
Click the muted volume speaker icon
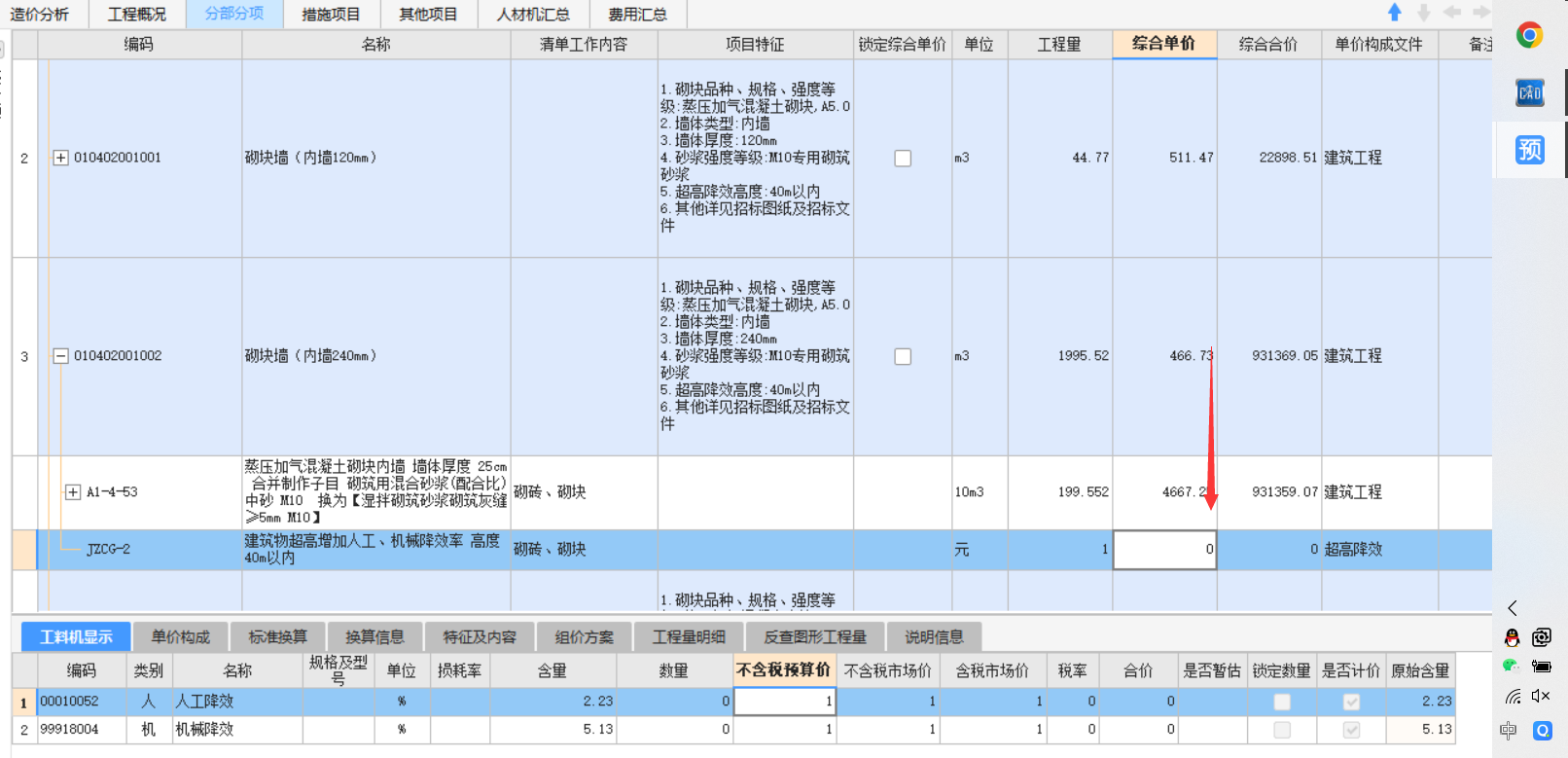1541,696
